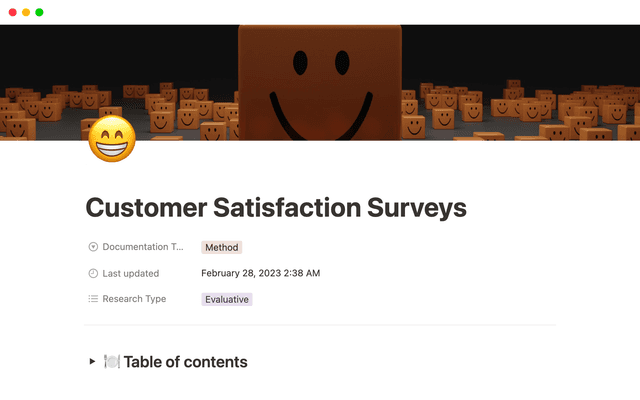Click the list icon beside Research Type
This screenshot has width=640, height=400.
(x=93, y=299)
